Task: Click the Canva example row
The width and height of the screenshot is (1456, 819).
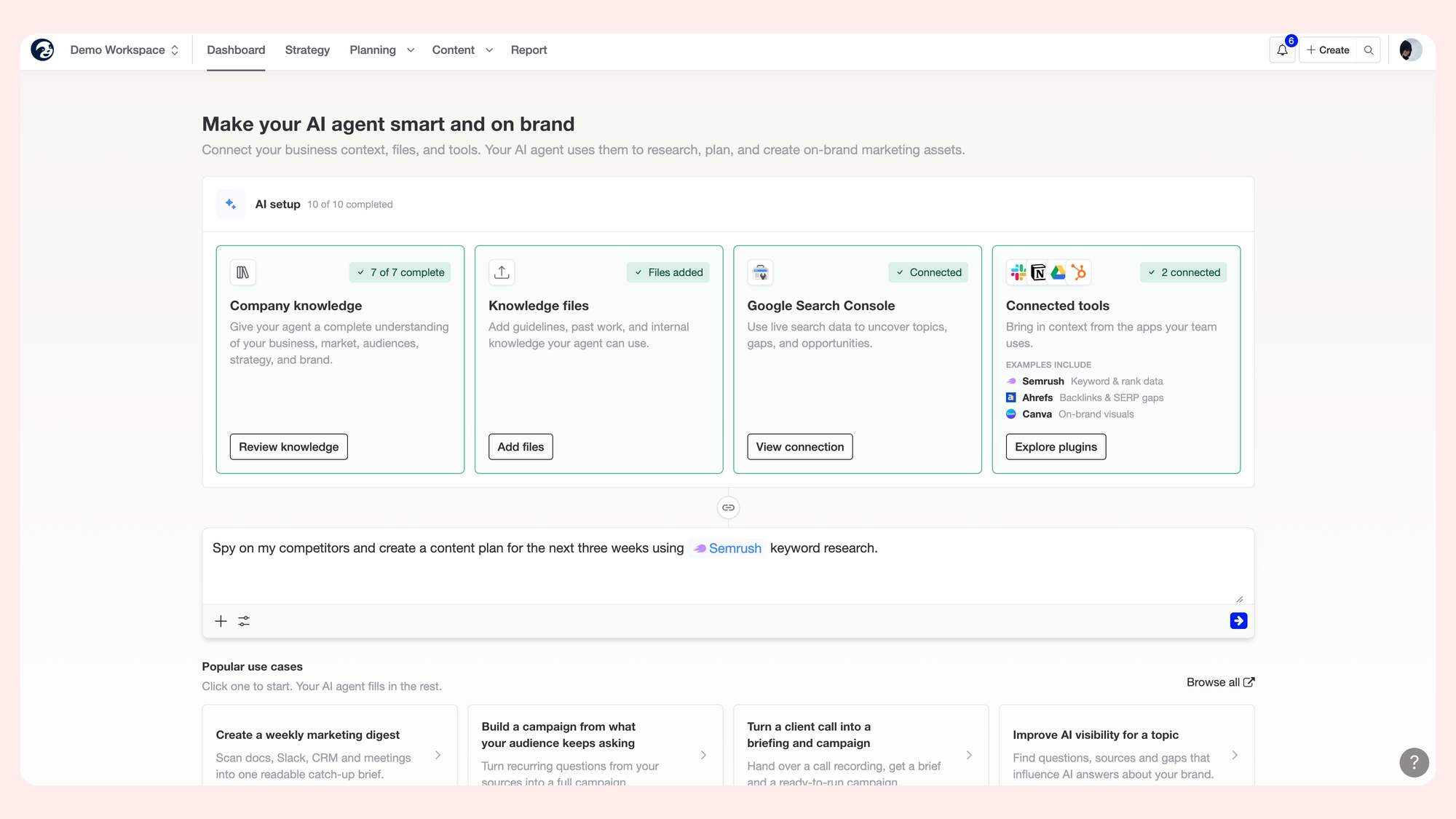Action: [x=1070, y=414]
